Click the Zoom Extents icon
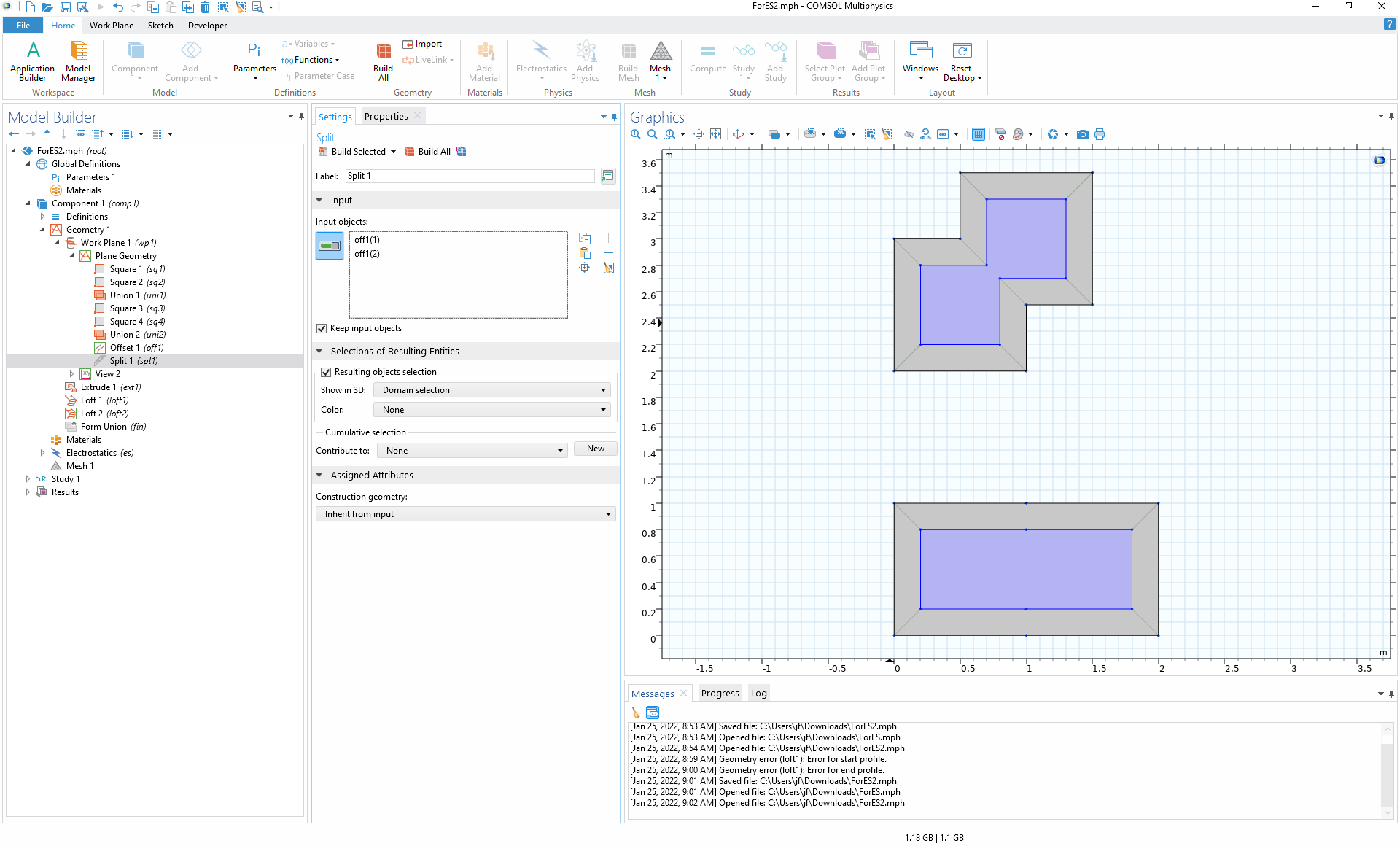The height and width of the screenshot is (846, 1400). click(715, 134)
